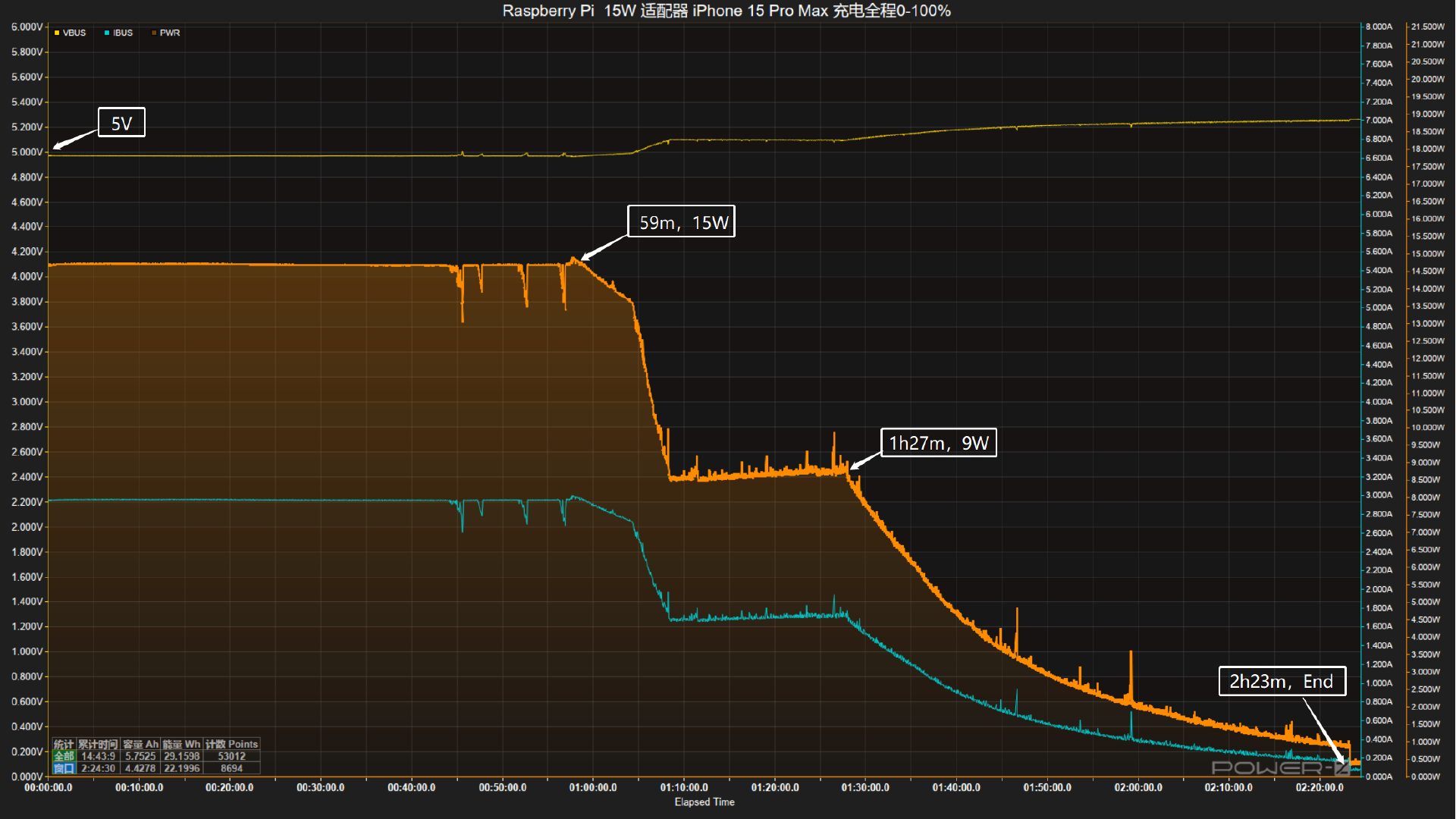Click the total energy value 29.1598
This screenshot has width=1456, height=819.
pyautogui.click(x=182, y=756)
